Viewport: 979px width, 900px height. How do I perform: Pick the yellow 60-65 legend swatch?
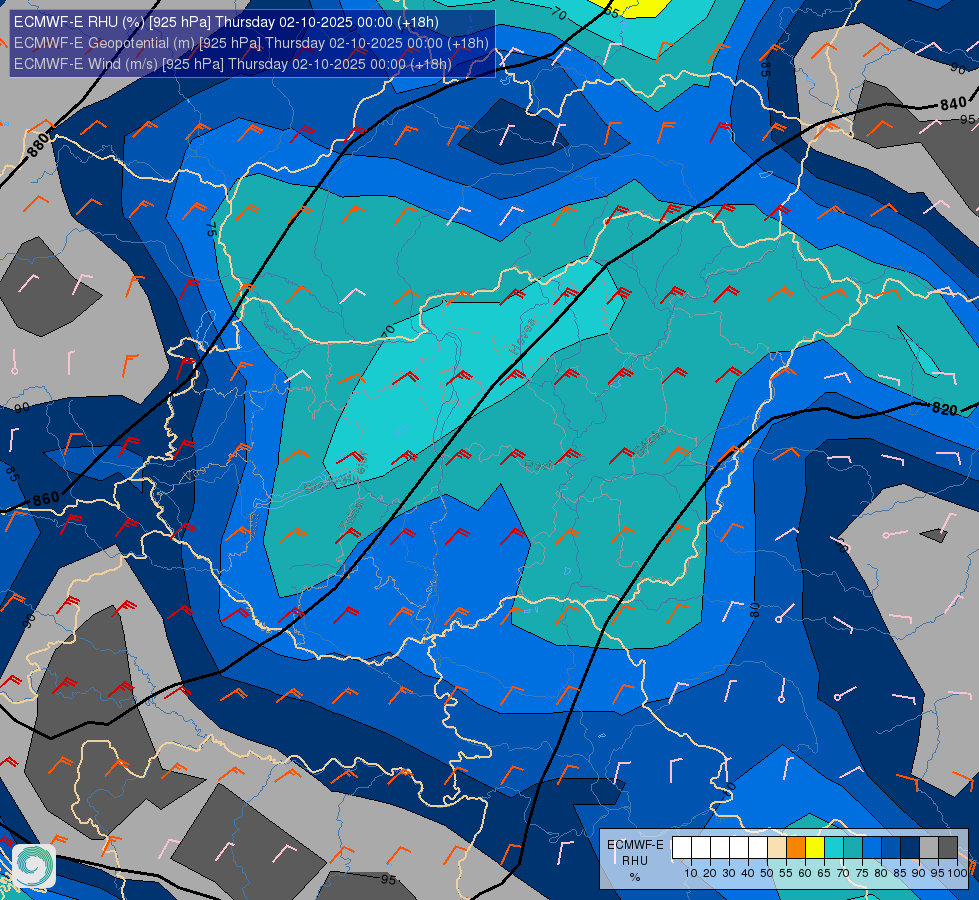tap(815, 848)
